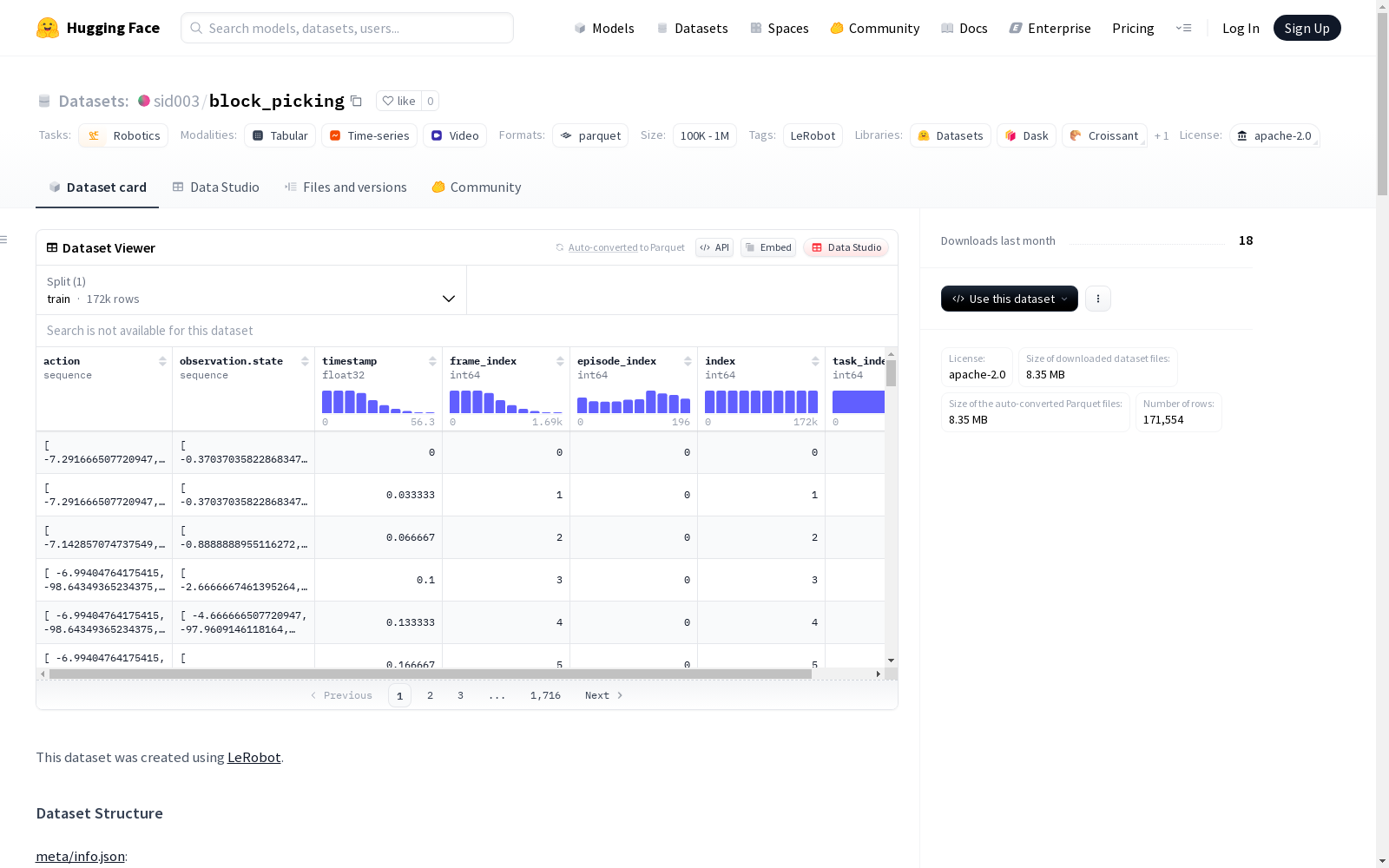Viewport: 1389px width, 868px height.
Task: Visit the sid003 profile link
Action: [x=176, y=101]
